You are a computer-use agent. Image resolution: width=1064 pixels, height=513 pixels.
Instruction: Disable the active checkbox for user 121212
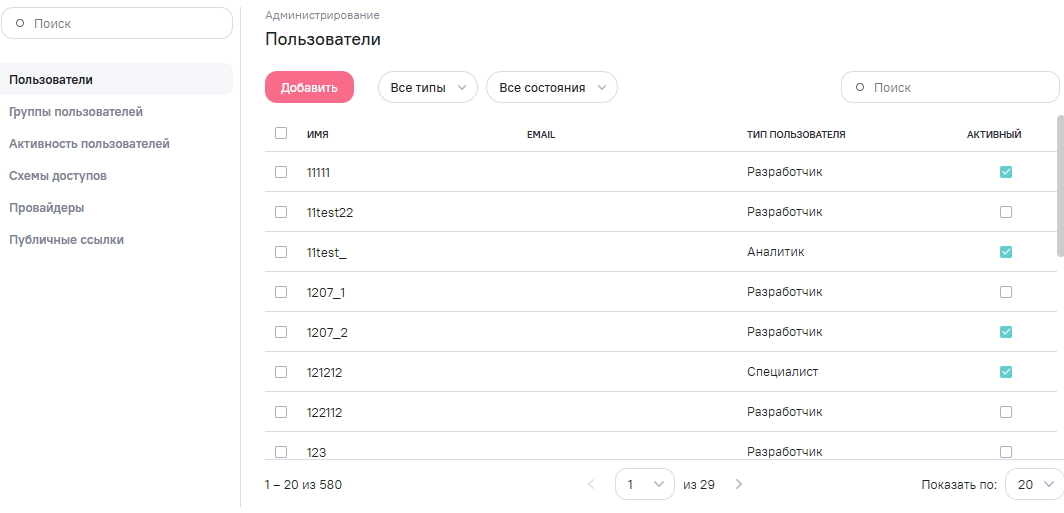click(1006, 372)
